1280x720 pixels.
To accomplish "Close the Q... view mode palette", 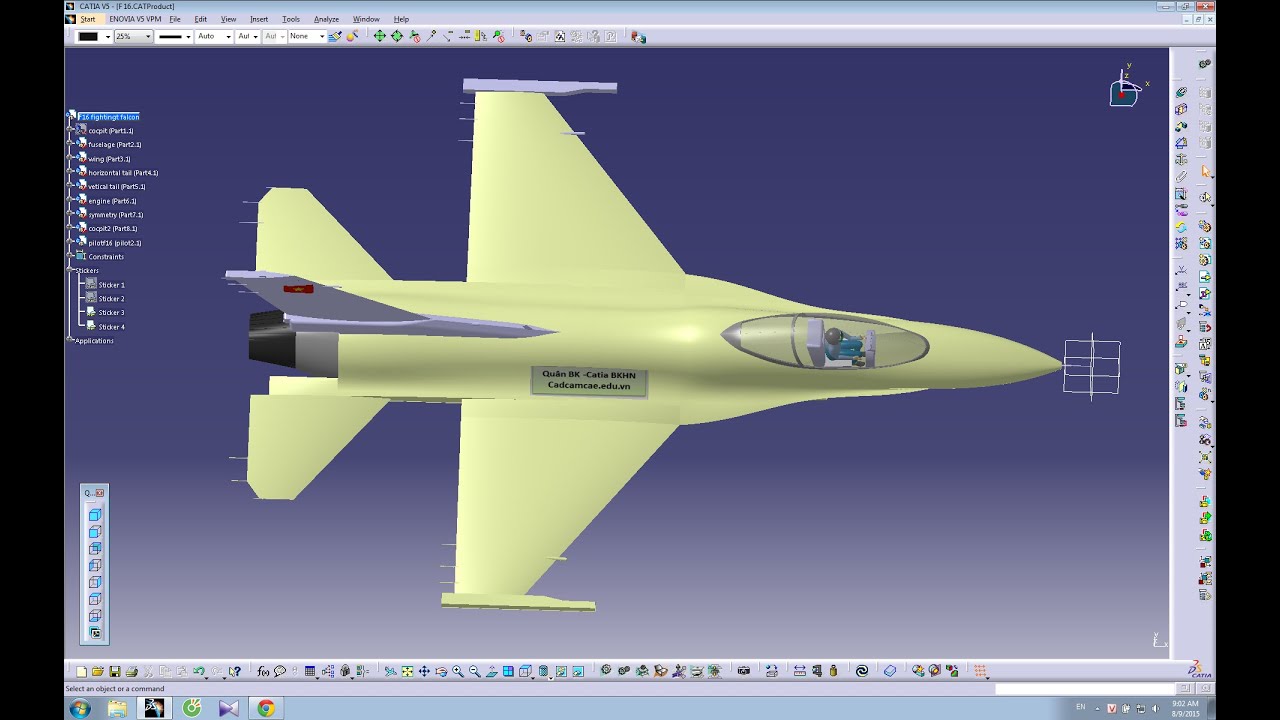I will (100, 493).
